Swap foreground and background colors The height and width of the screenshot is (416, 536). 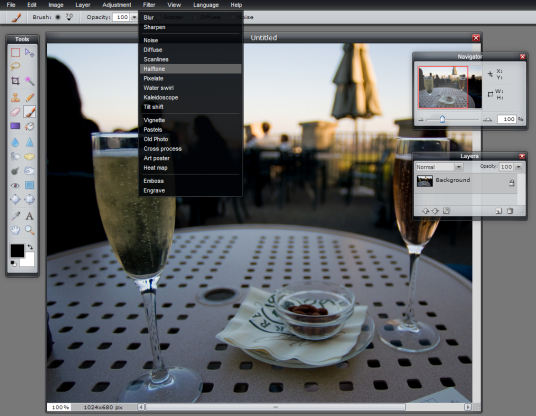coord(30,246)
